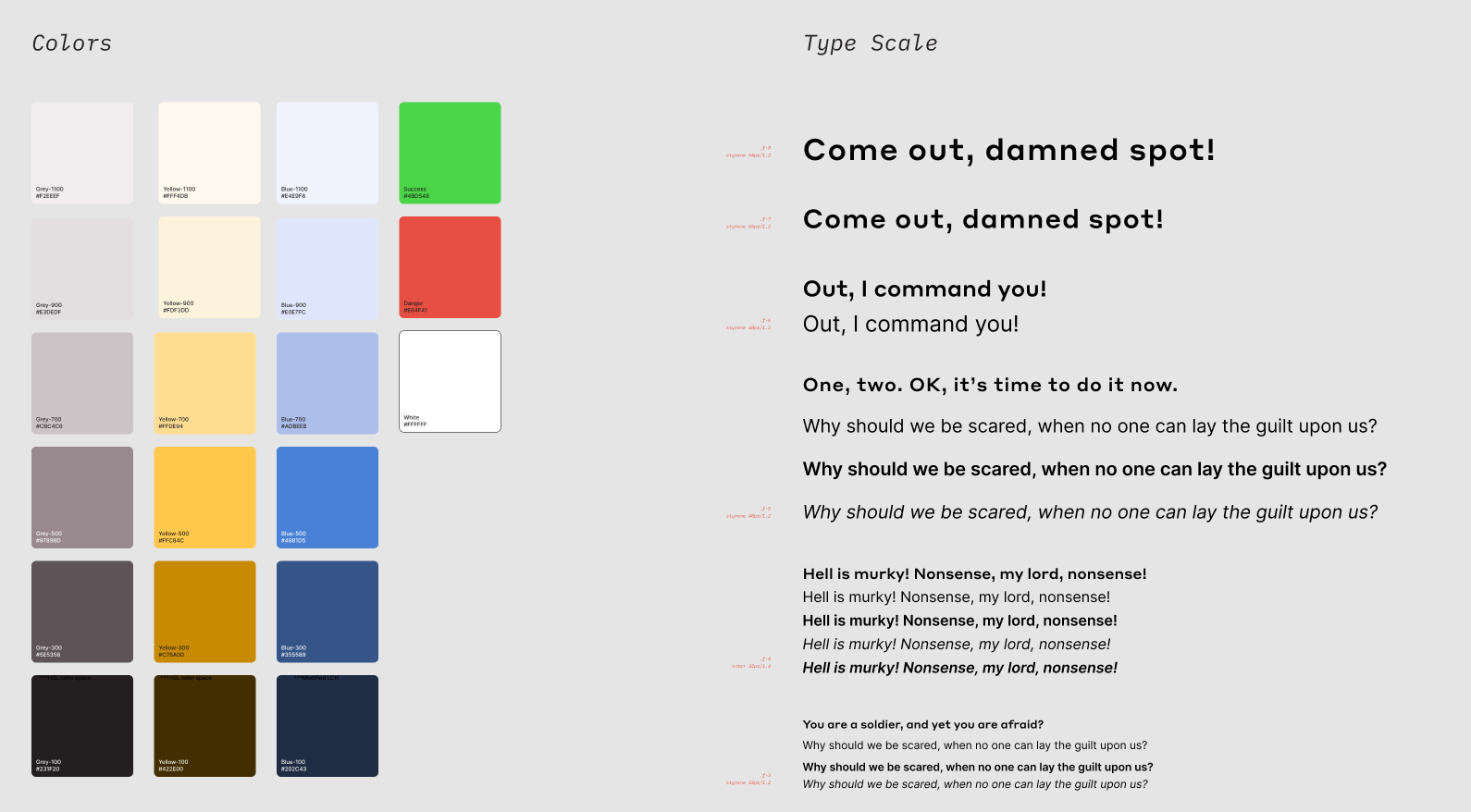Select 'One, two. OK, it's time' line

click(x=990, y=385)
